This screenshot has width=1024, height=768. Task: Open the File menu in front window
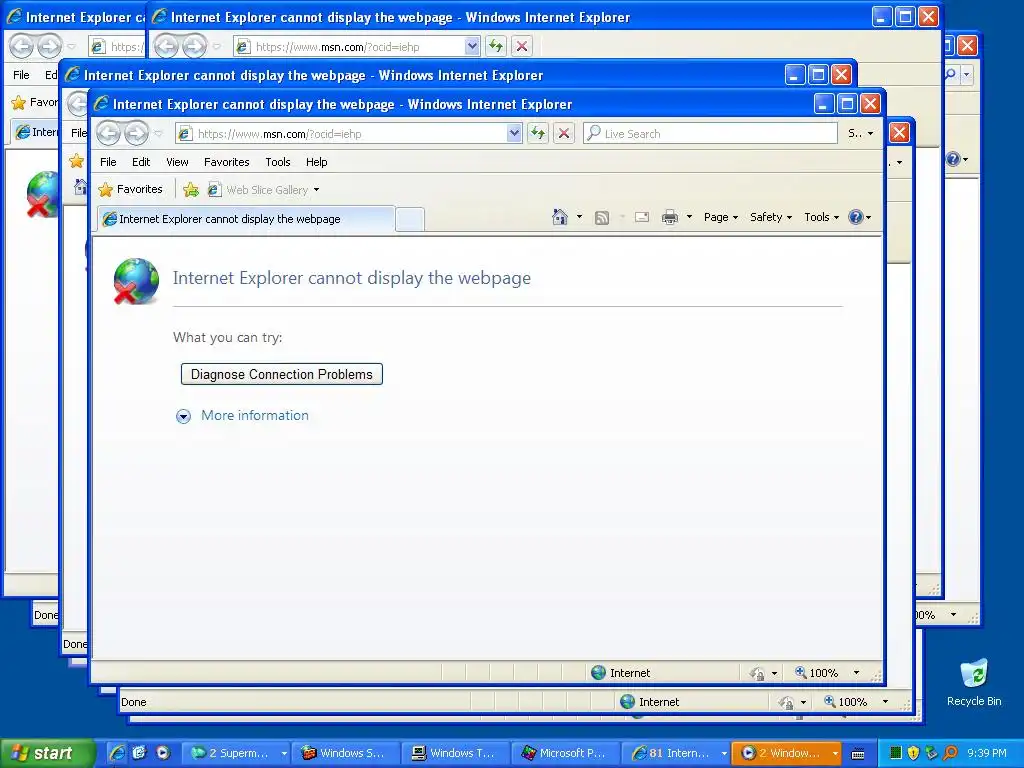(108, 162)
